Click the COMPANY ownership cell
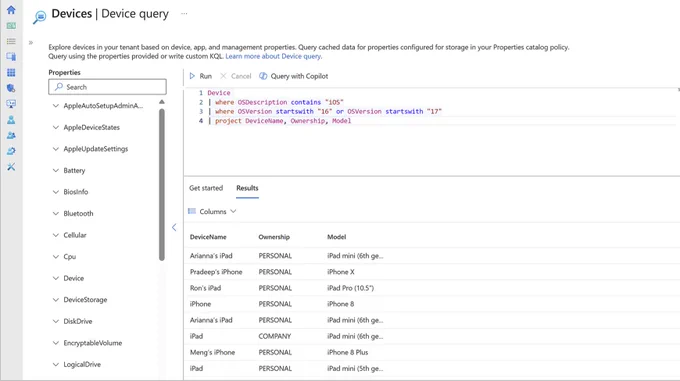The image size is (680, 381). (x=275, y=336)
